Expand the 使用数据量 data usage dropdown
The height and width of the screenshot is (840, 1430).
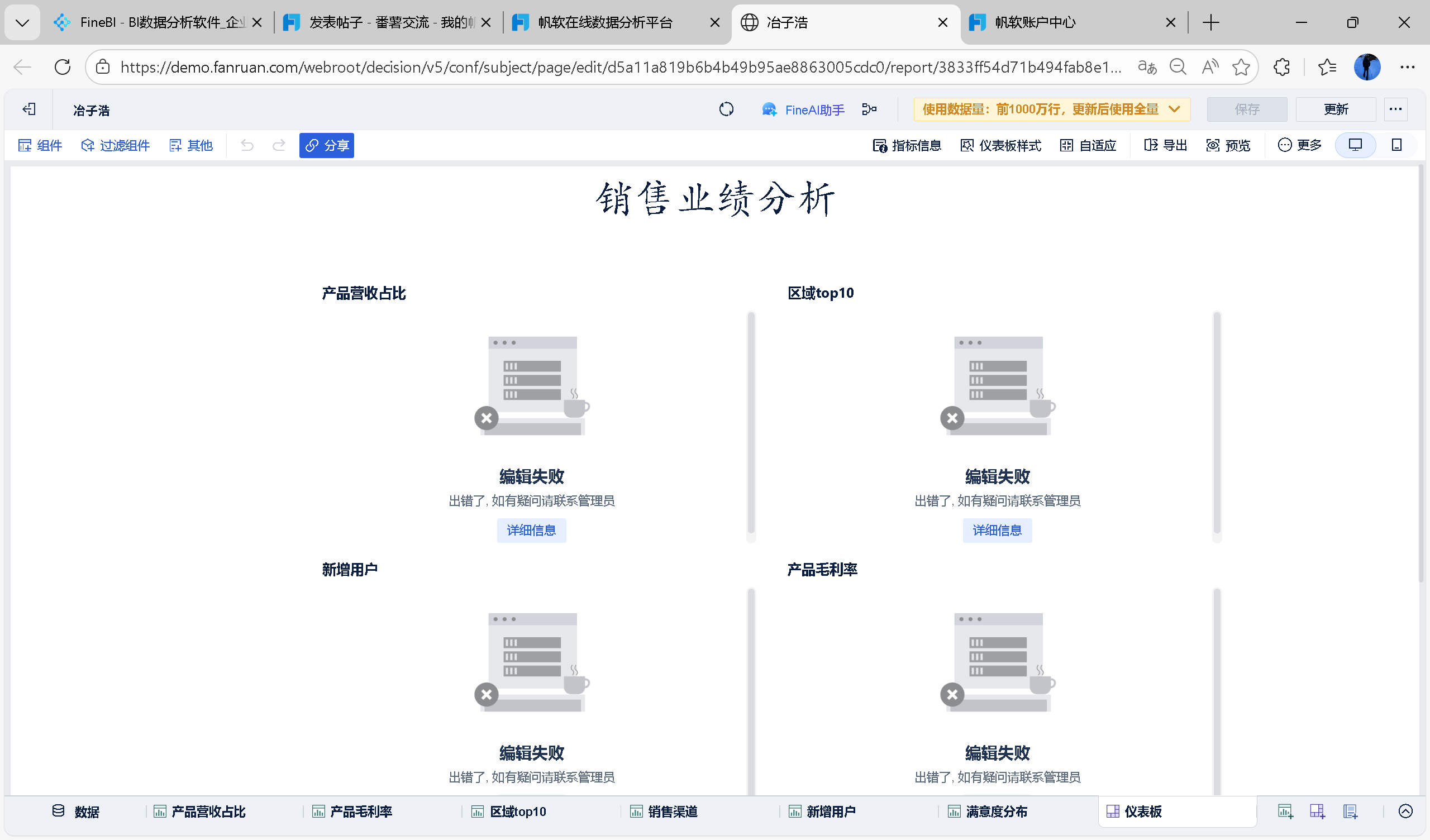1175,109
